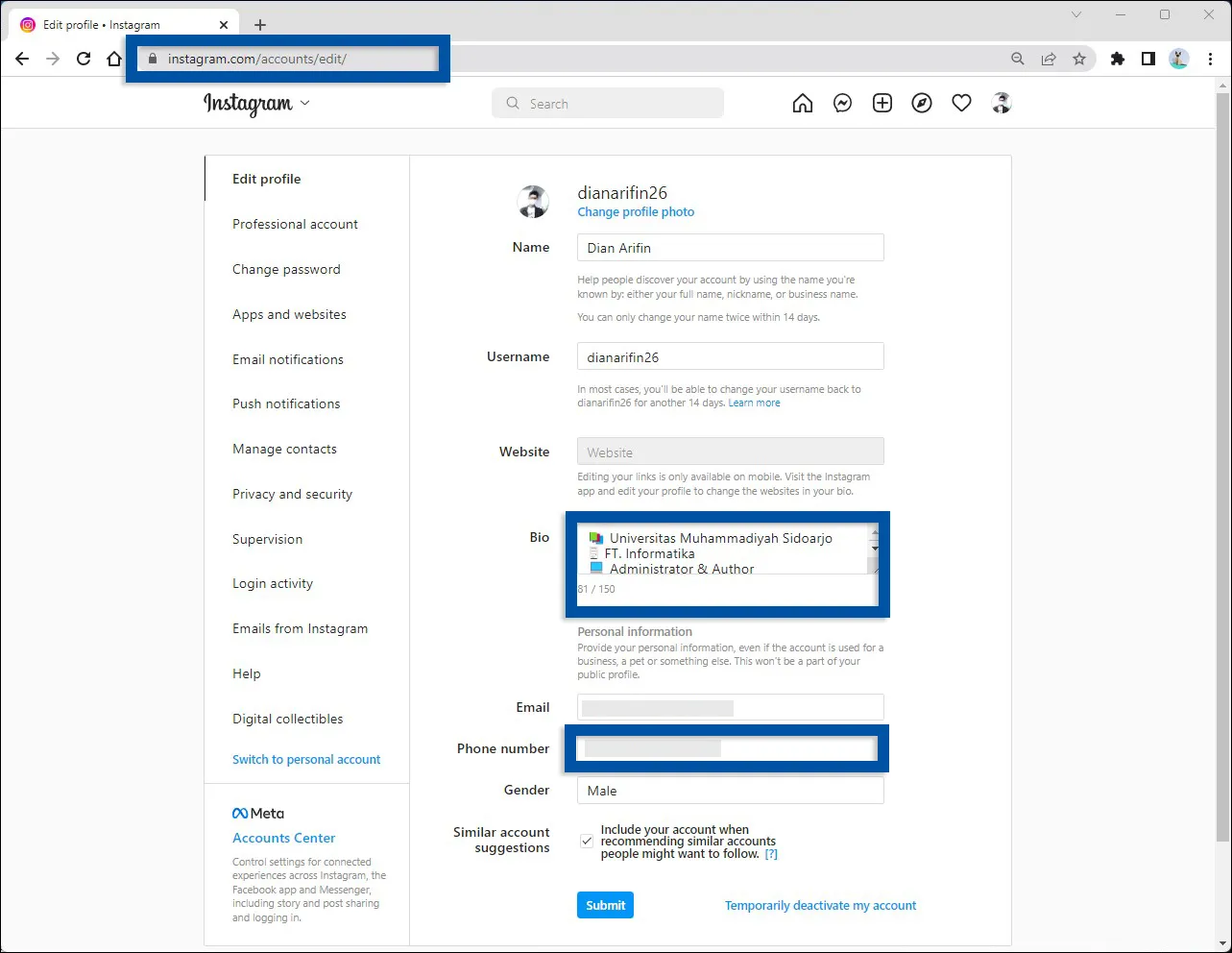The image size is (1232, 953).
Task: Click the browser tab options chevron
Action: [x=1075, y=14]
